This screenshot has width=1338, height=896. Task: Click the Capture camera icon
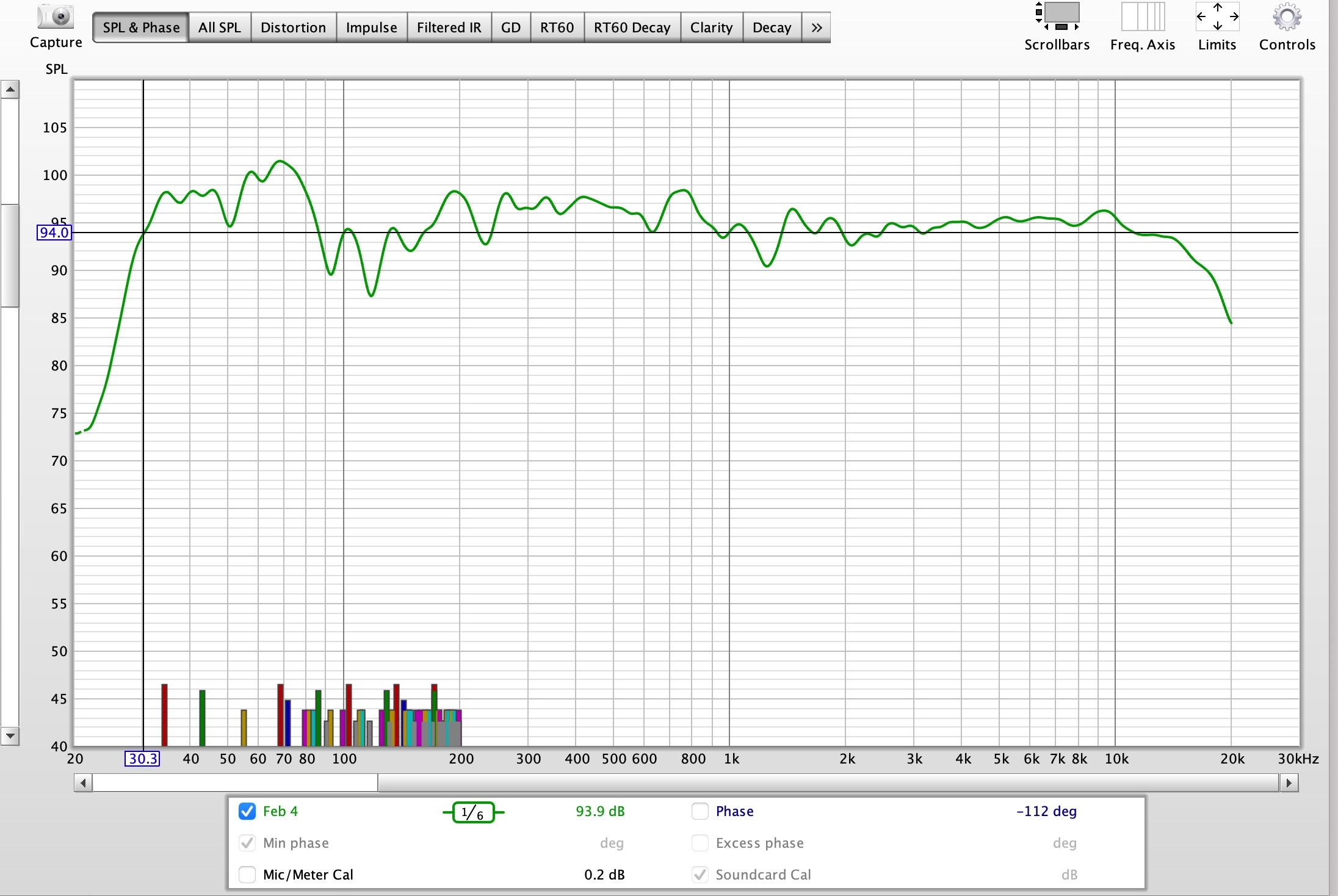56,16
